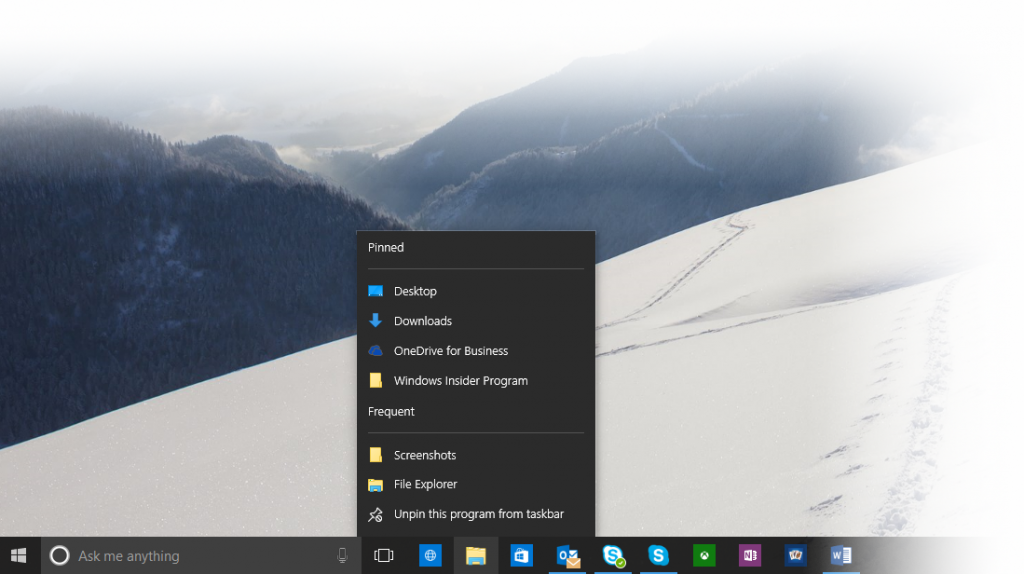
Task: Open Task View from the taskbar
Action: click(x=384, y=555)
